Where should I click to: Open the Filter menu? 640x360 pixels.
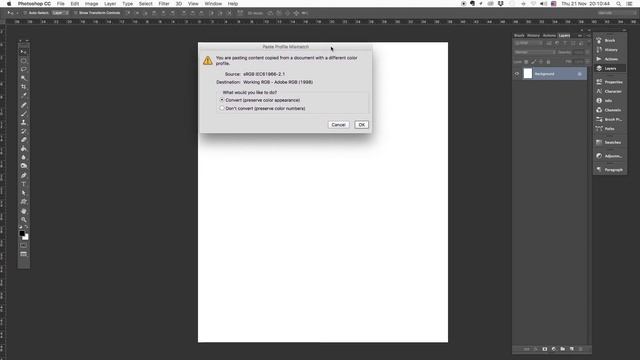[x=164, y=4]
